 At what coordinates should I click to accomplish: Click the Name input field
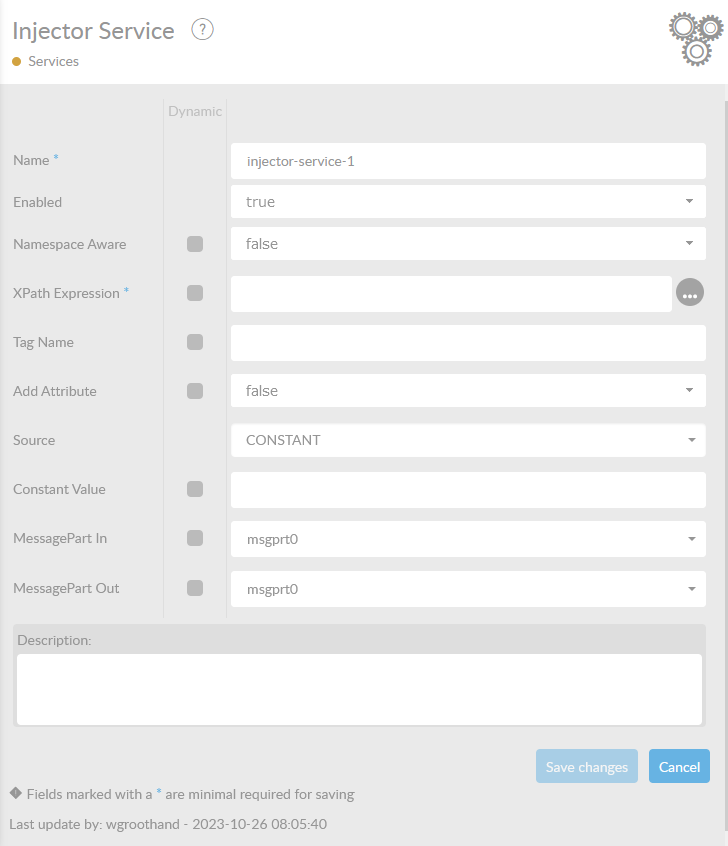tap(468, 160)
